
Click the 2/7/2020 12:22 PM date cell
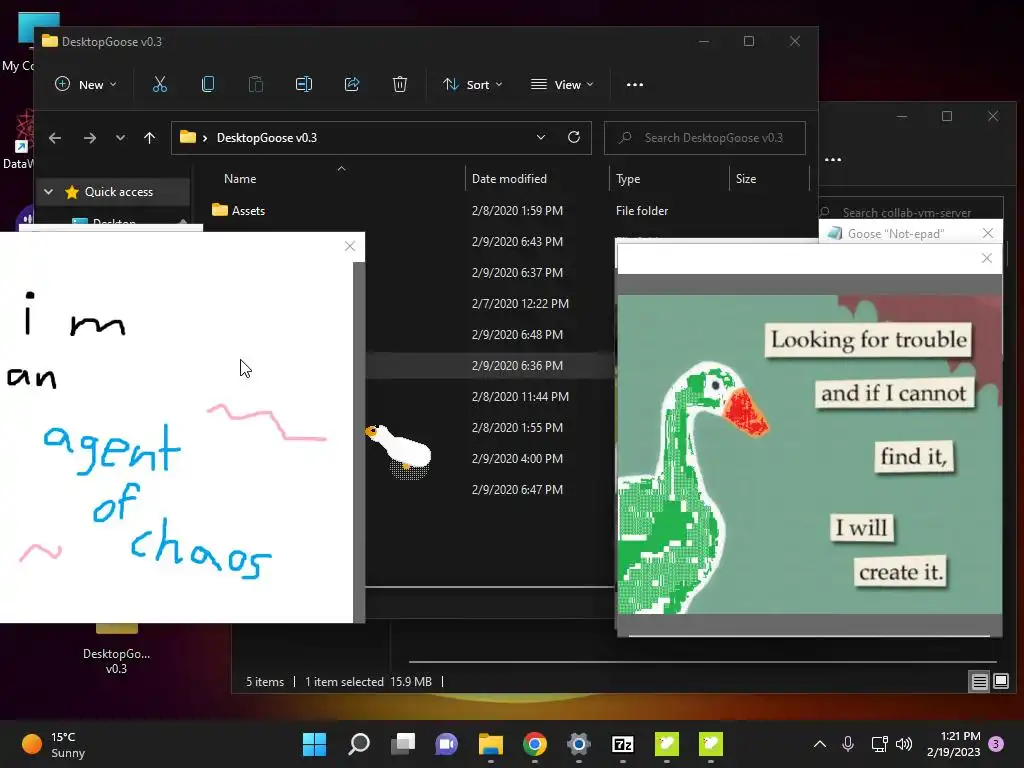(520, 304)
